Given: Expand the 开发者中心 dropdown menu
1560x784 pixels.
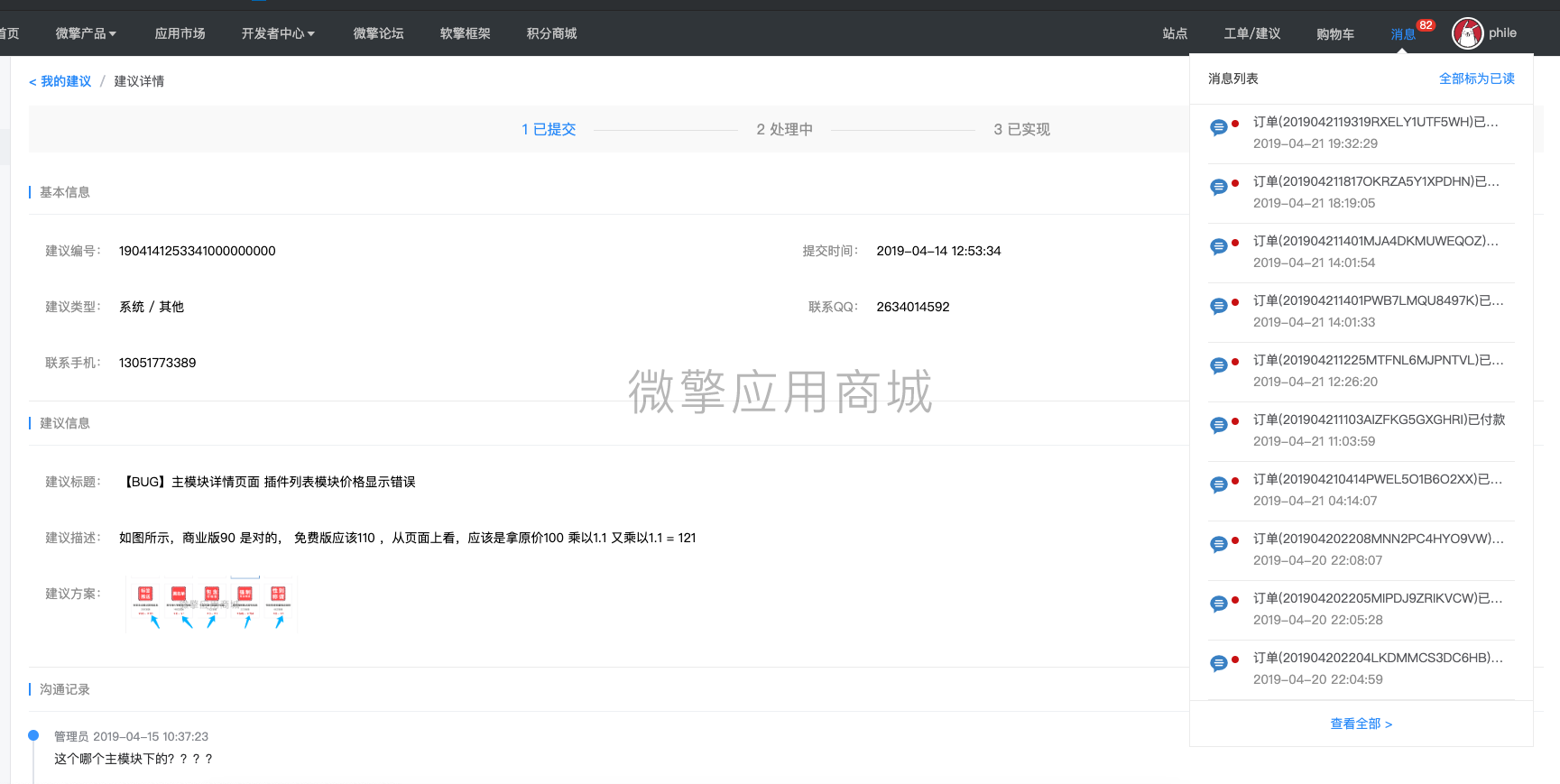Looking at the screenshot, I should pyautogui.click(x=278, y=33).
